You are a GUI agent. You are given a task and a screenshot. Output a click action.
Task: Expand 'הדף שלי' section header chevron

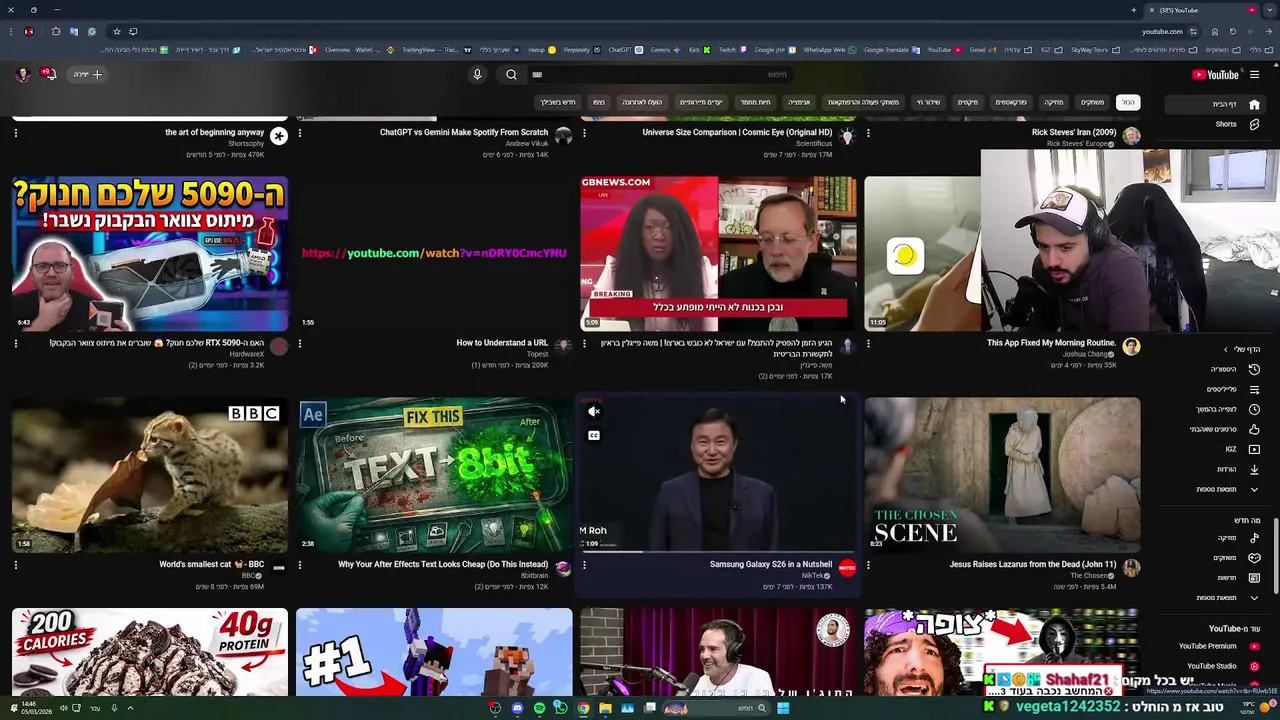point(1226,349)
